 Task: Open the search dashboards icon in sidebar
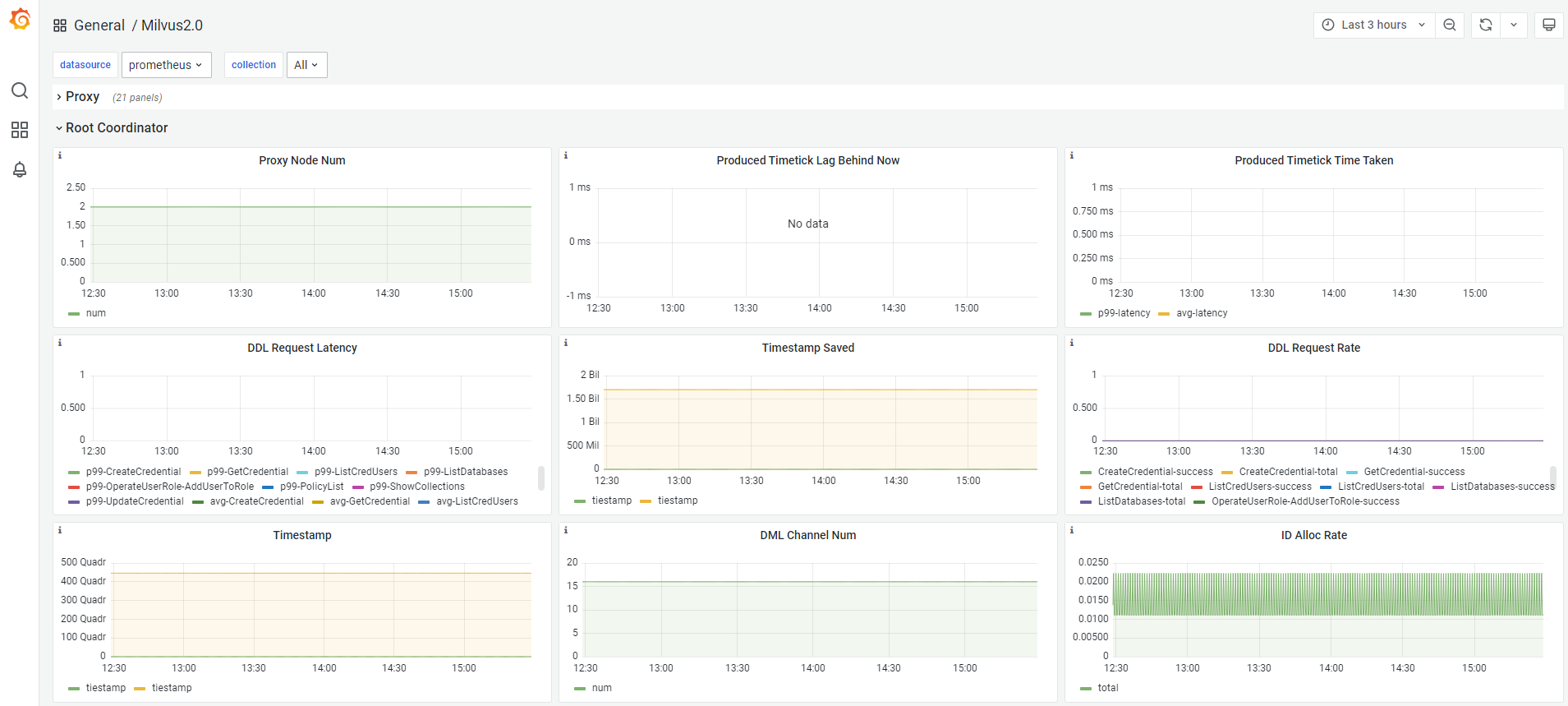click(20, 90)
